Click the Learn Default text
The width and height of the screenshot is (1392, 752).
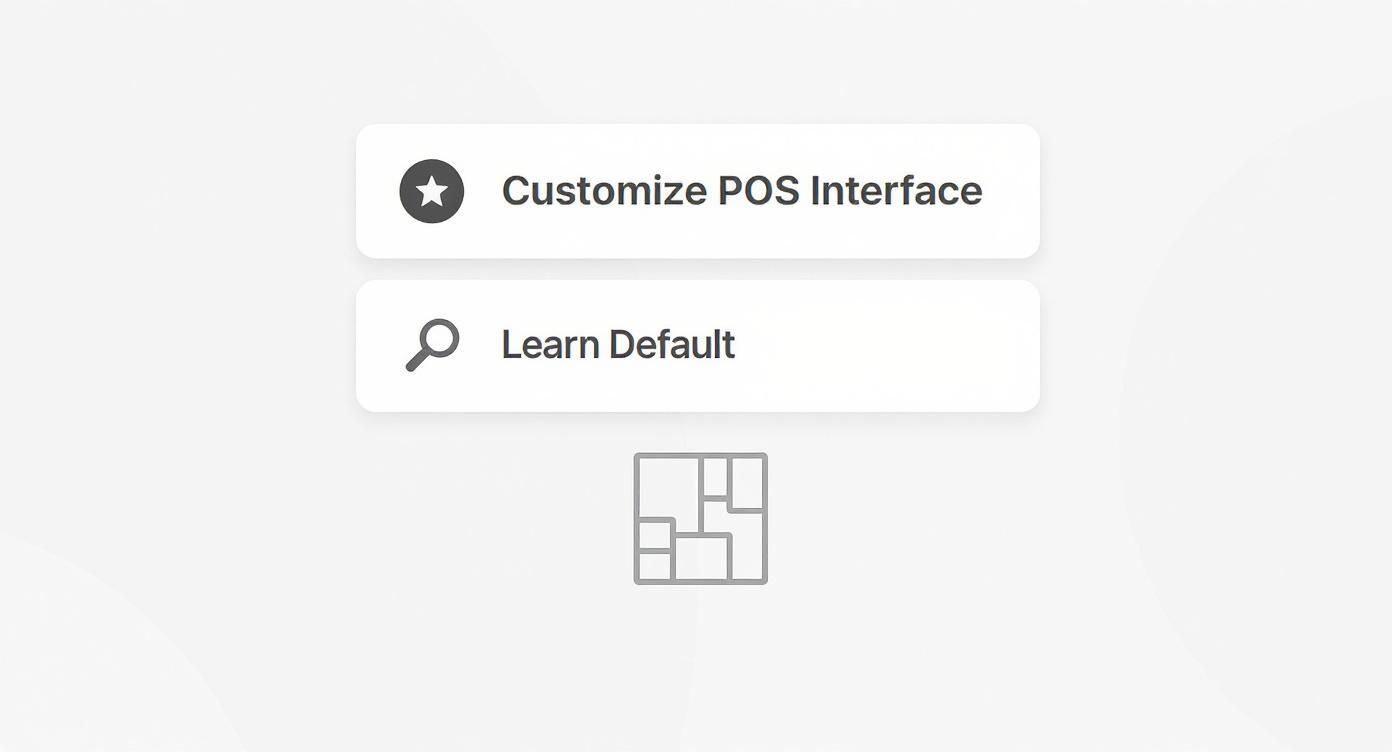pyautogui.click(x=617, y=344)
